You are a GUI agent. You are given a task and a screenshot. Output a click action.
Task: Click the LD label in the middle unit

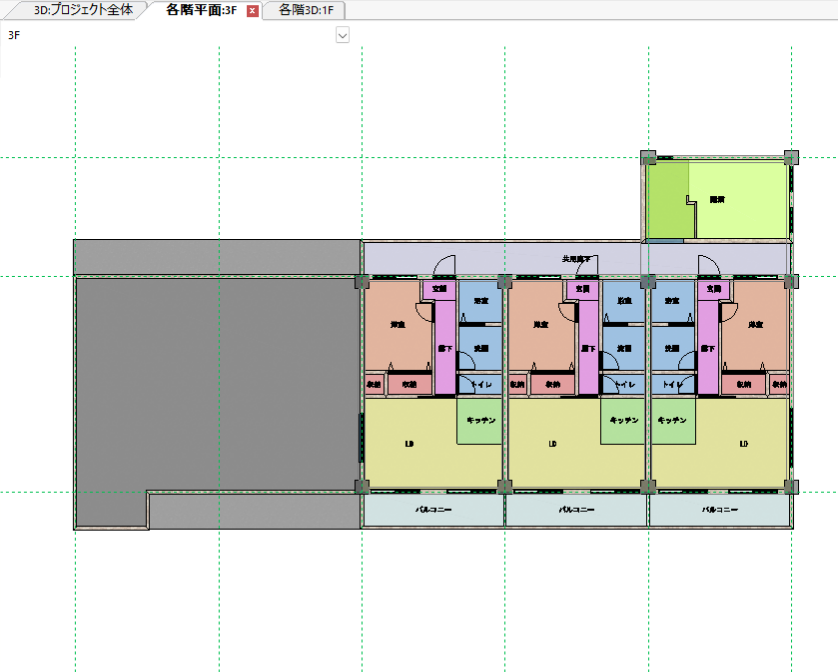[553, 444]
